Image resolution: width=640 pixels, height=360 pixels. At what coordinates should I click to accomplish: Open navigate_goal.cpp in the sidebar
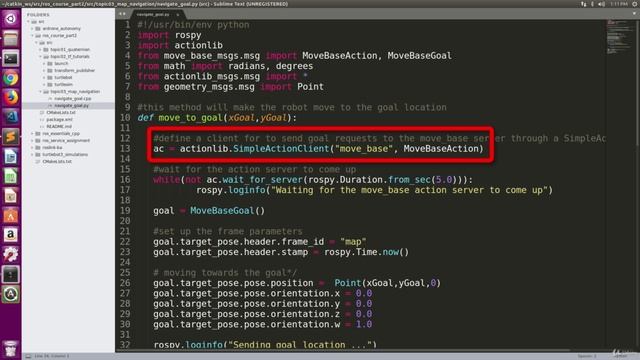73,98
